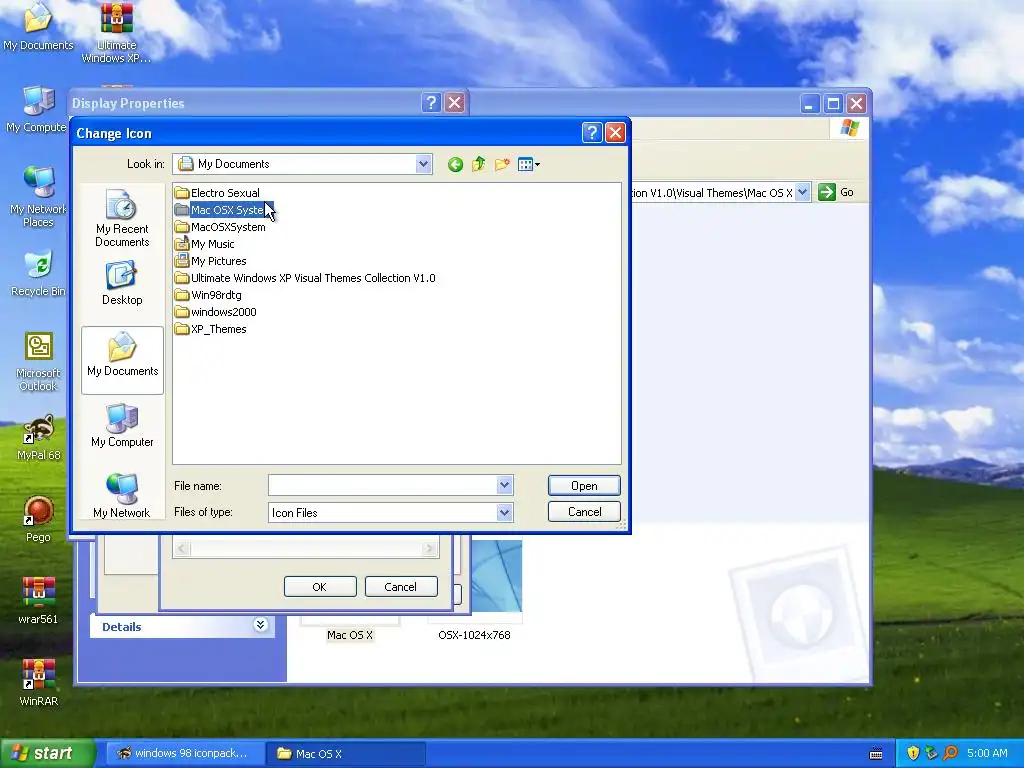Click help button in Display Properties title bar
The height and width of the screenshot is (768, 1024).
point(431,103)
